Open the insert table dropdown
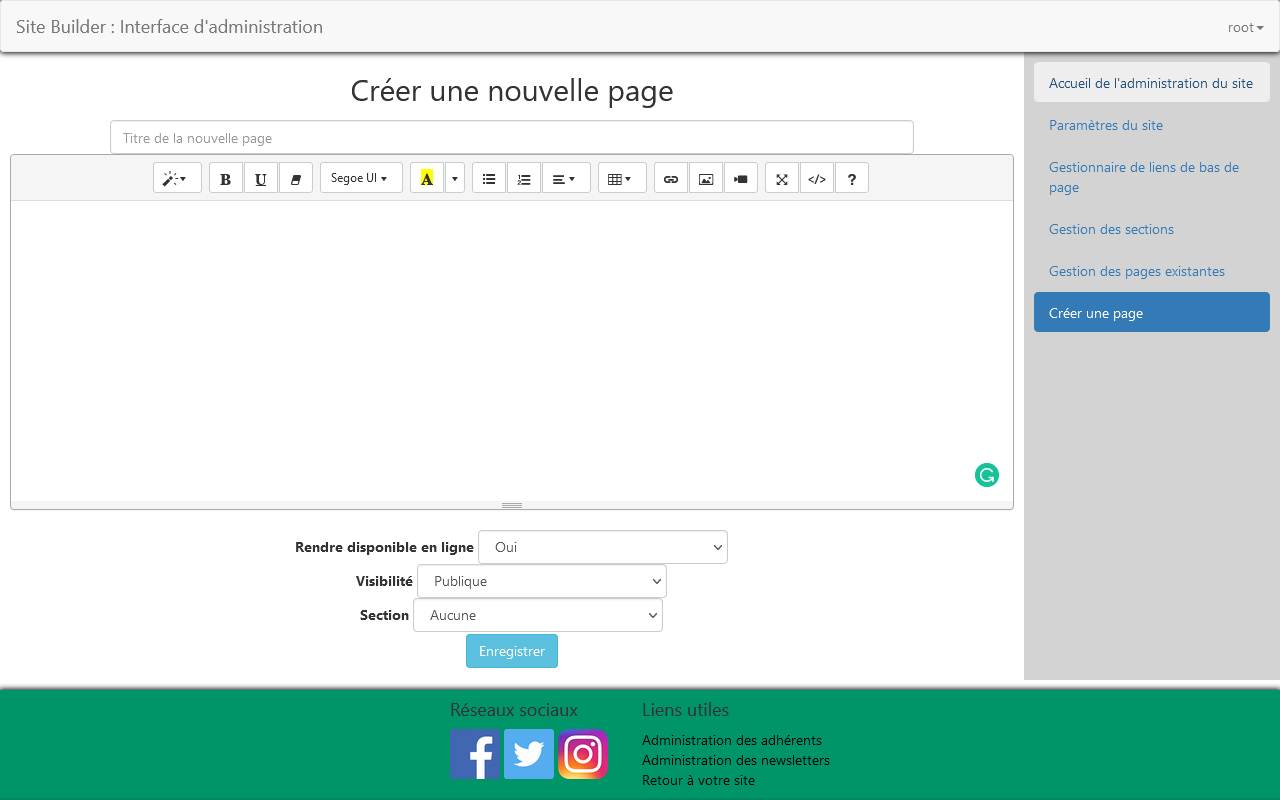1280x800 pixels. [622, 178]
